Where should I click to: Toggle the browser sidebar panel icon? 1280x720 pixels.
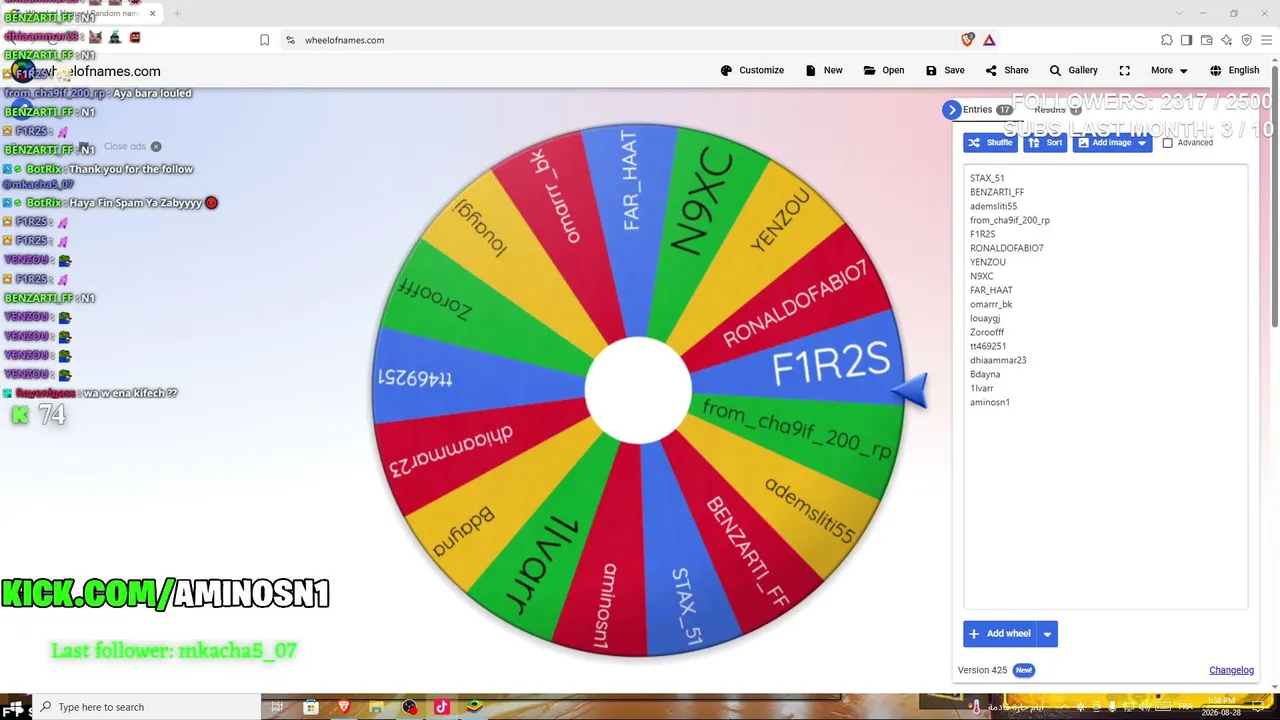pos(1186,40)
